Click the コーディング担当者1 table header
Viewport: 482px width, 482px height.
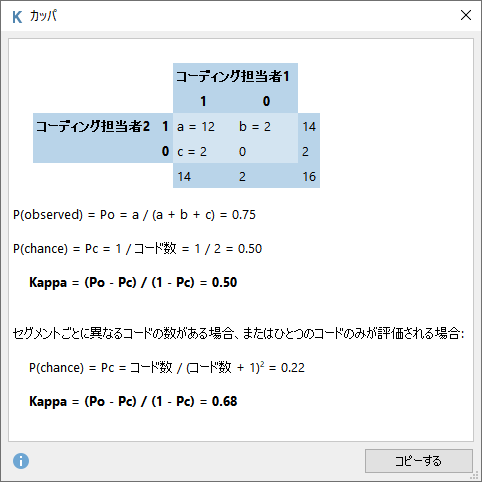pos(233,76)
